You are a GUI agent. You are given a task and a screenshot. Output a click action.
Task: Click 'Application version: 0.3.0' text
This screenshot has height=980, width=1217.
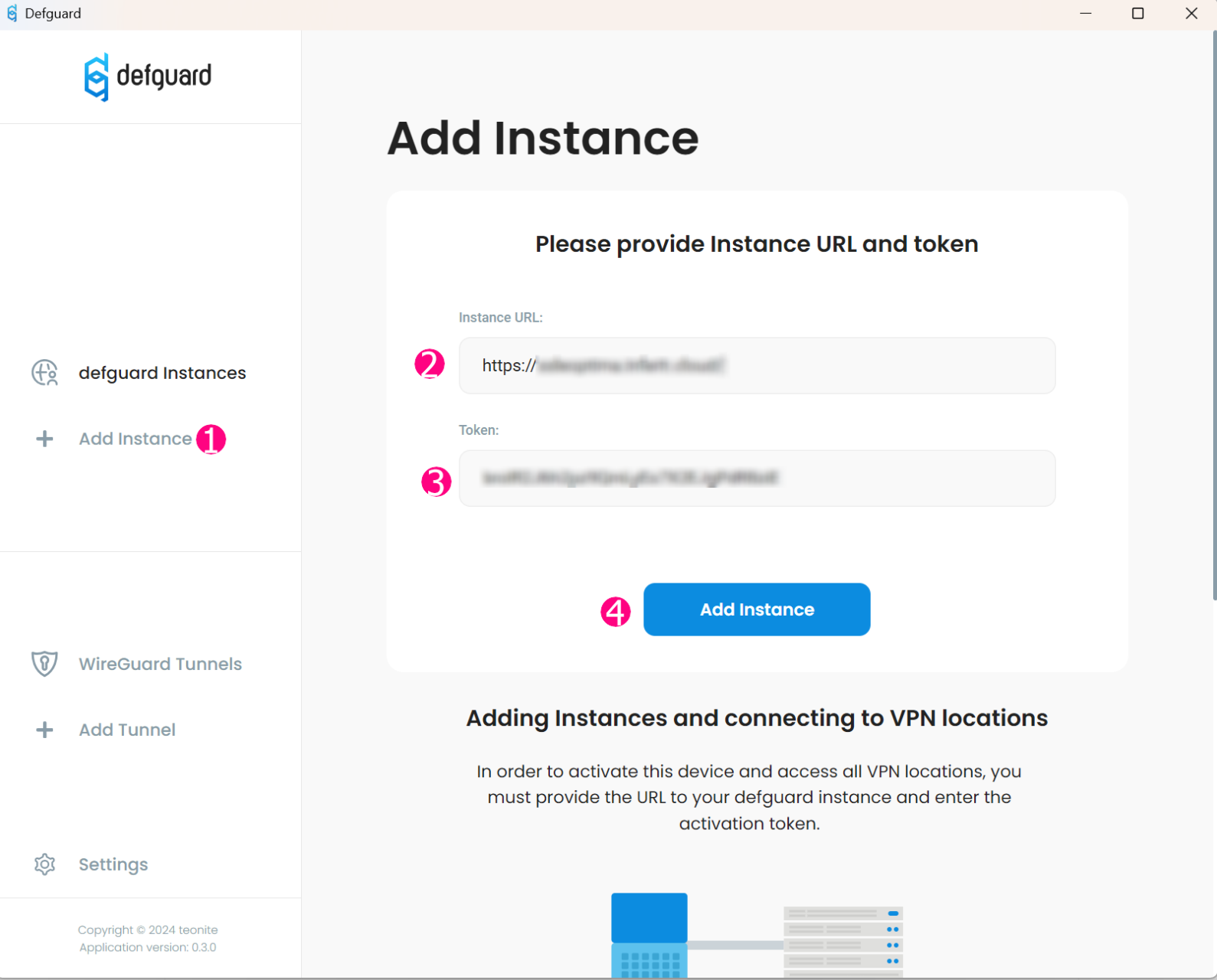[148, 948]
